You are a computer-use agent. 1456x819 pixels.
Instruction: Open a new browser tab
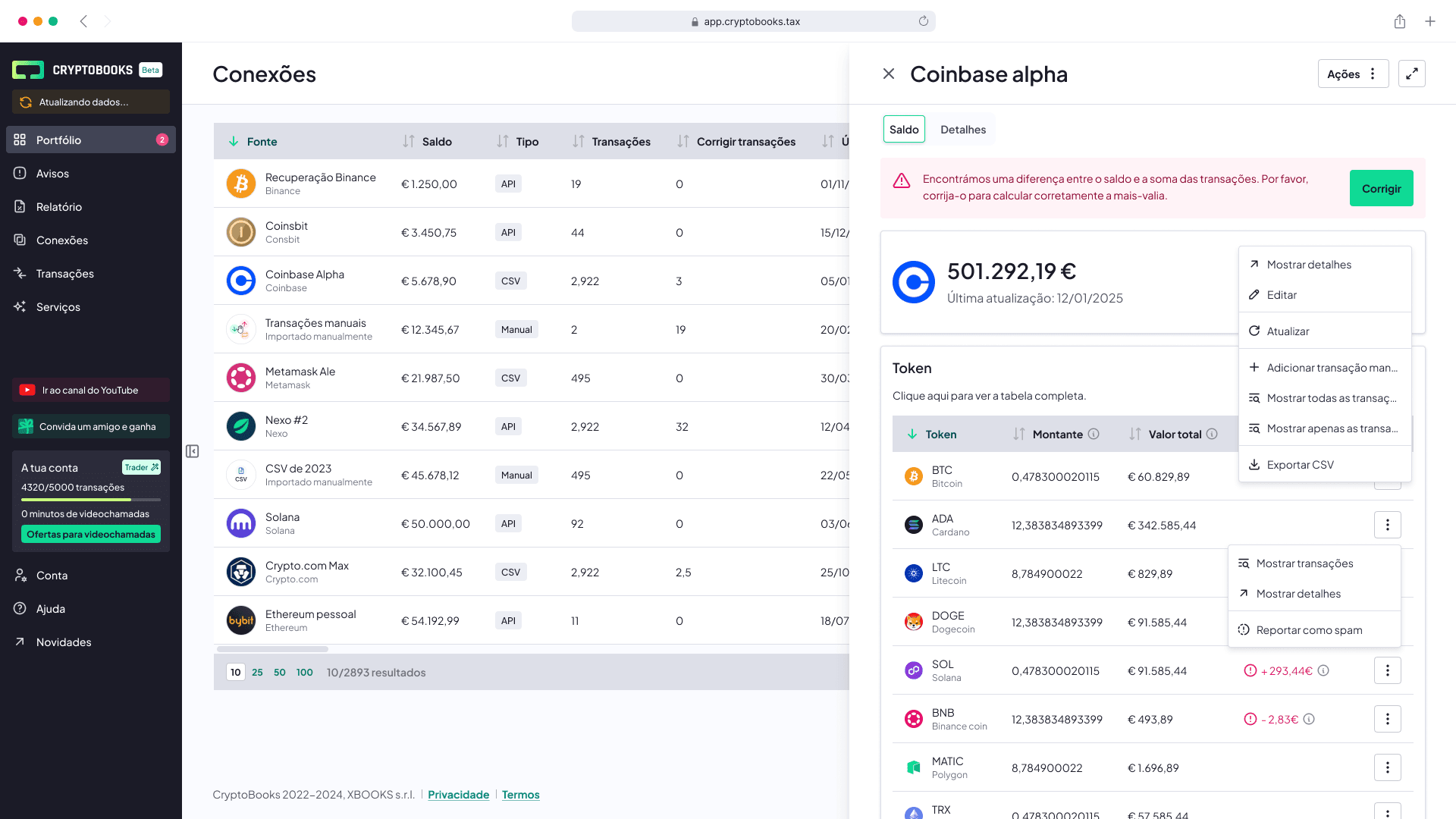click(1430, 21)
